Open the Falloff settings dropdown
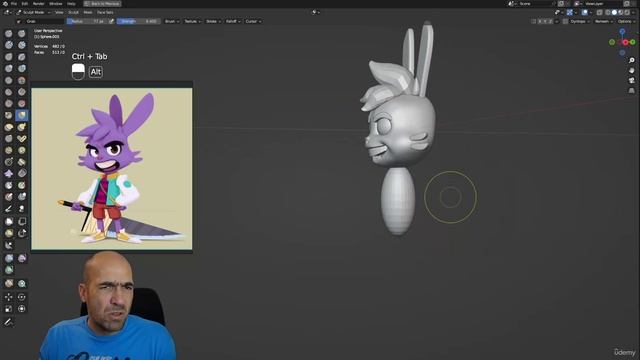The height and width of the screenshot is (360, 640). click(233, 21)
